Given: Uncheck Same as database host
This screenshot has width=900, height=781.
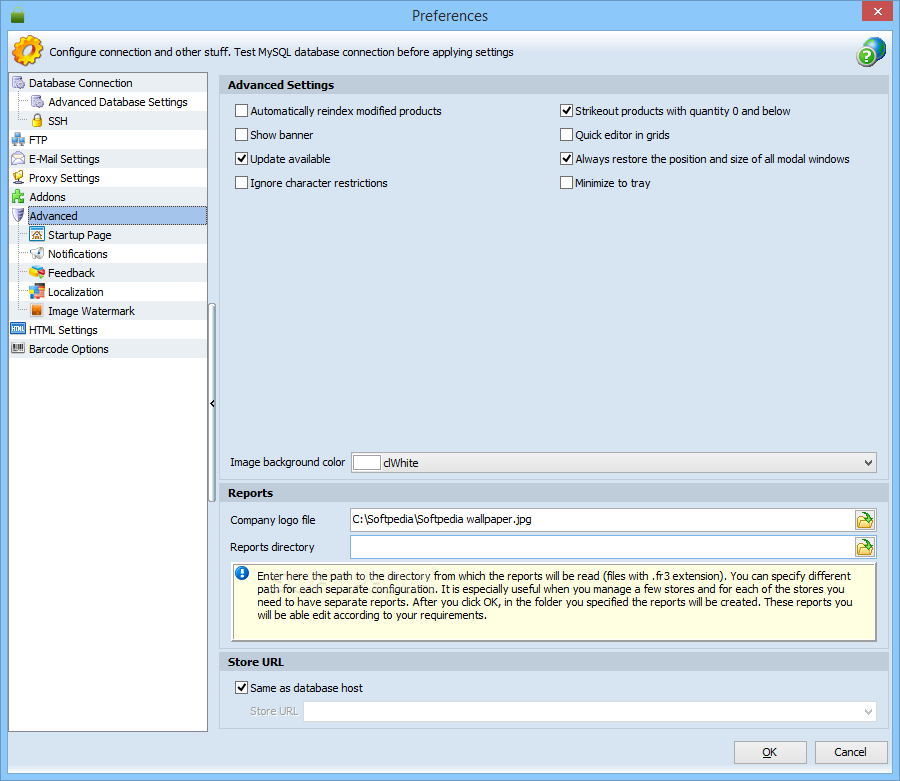Looking at the screenshot, I should point(242,687).
